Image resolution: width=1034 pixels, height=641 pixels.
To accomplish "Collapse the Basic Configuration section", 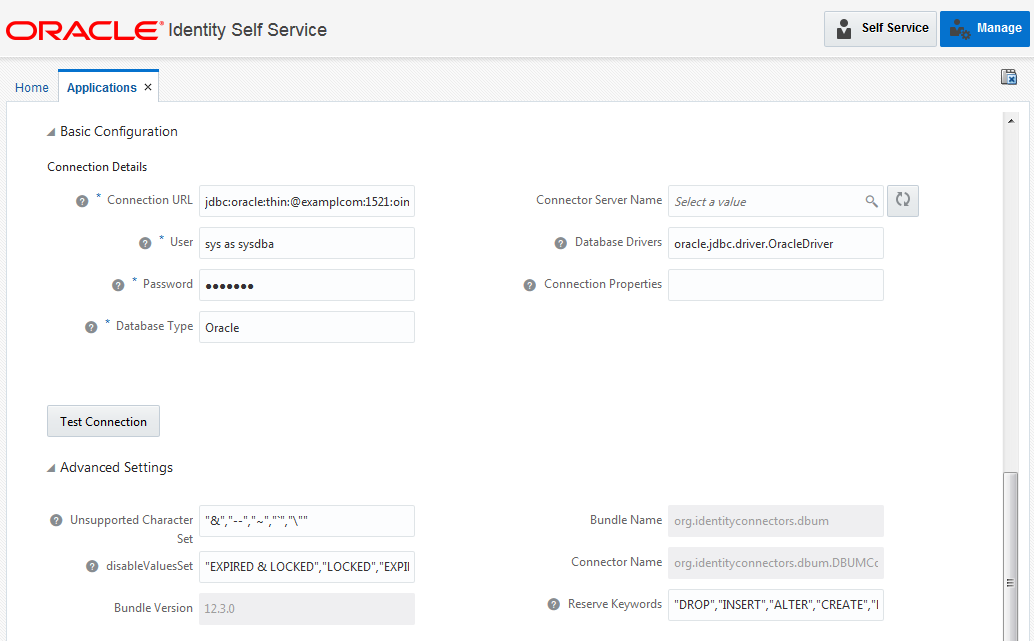I will click(51, 131).
